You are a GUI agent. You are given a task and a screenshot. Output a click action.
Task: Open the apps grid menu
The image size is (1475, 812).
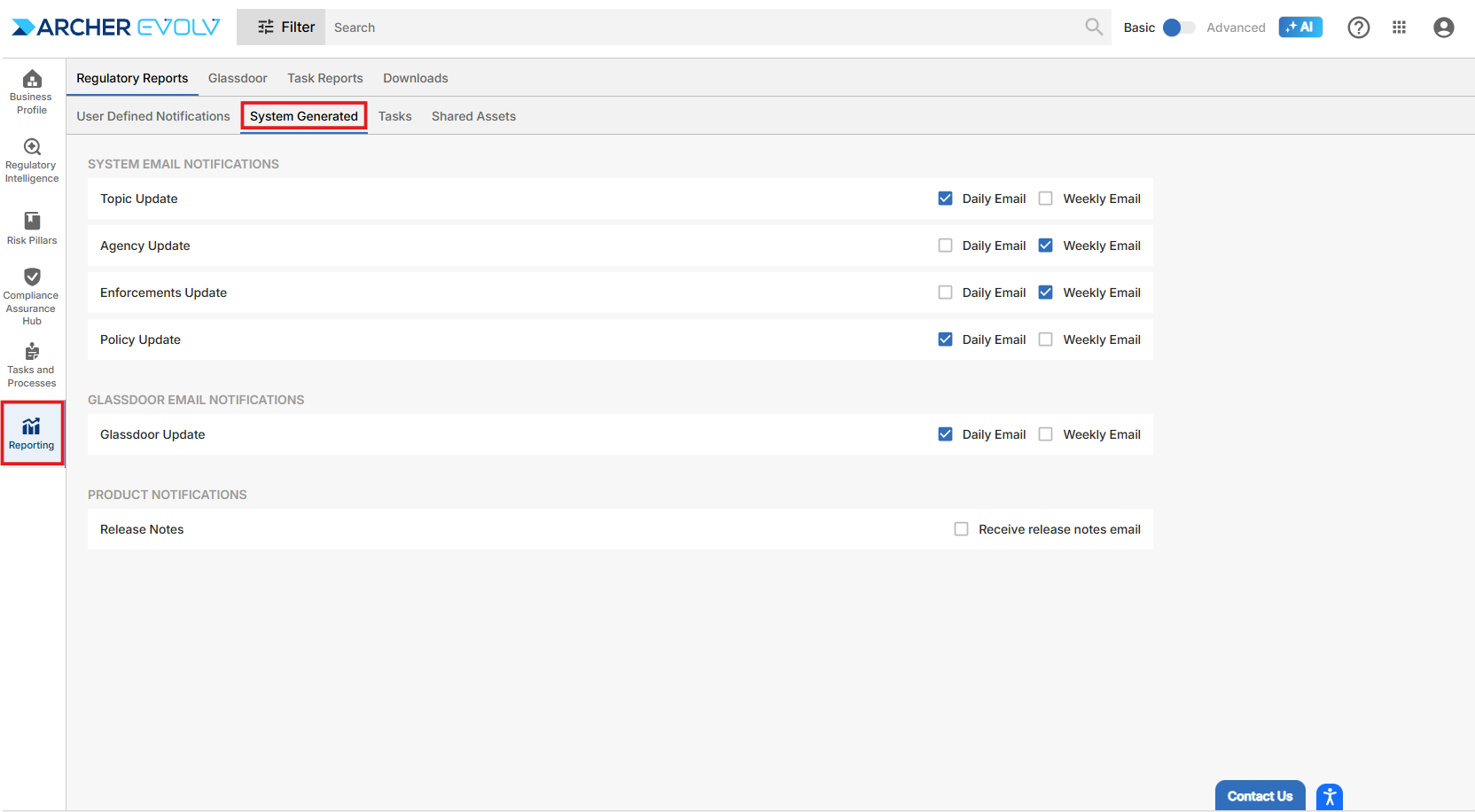1399,27
